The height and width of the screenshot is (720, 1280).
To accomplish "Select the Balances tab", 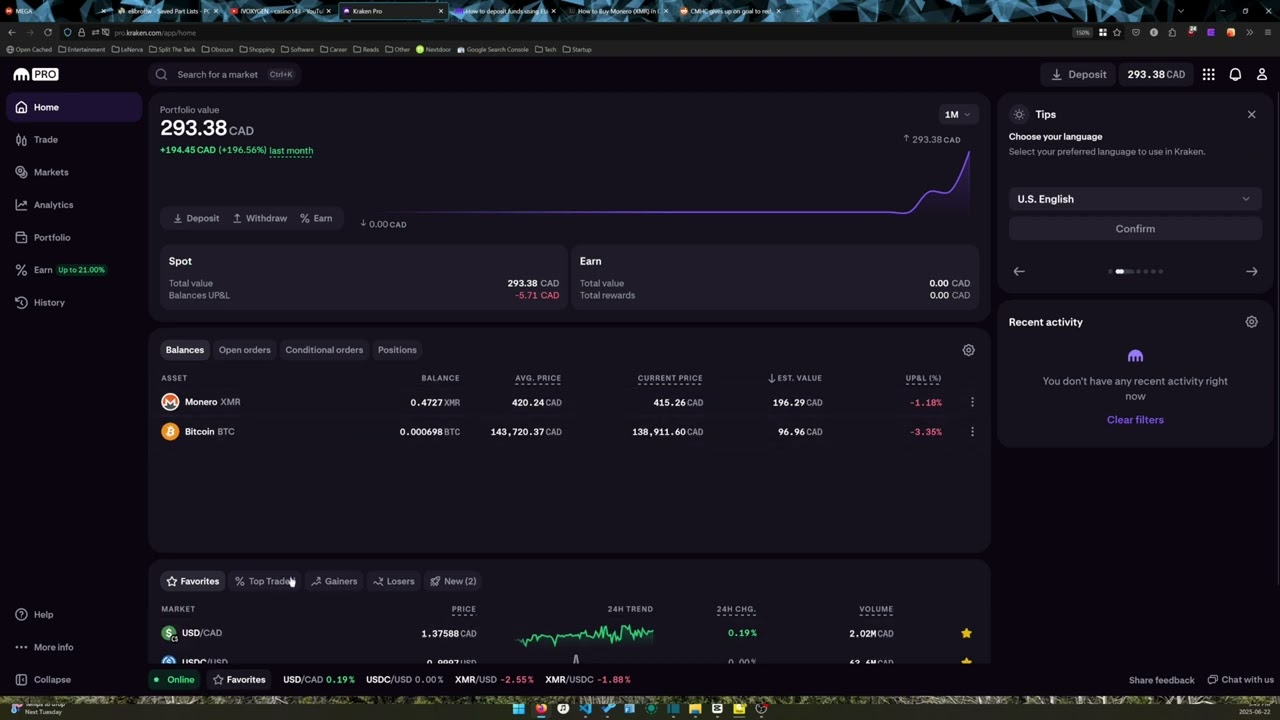I will (185, 350).
